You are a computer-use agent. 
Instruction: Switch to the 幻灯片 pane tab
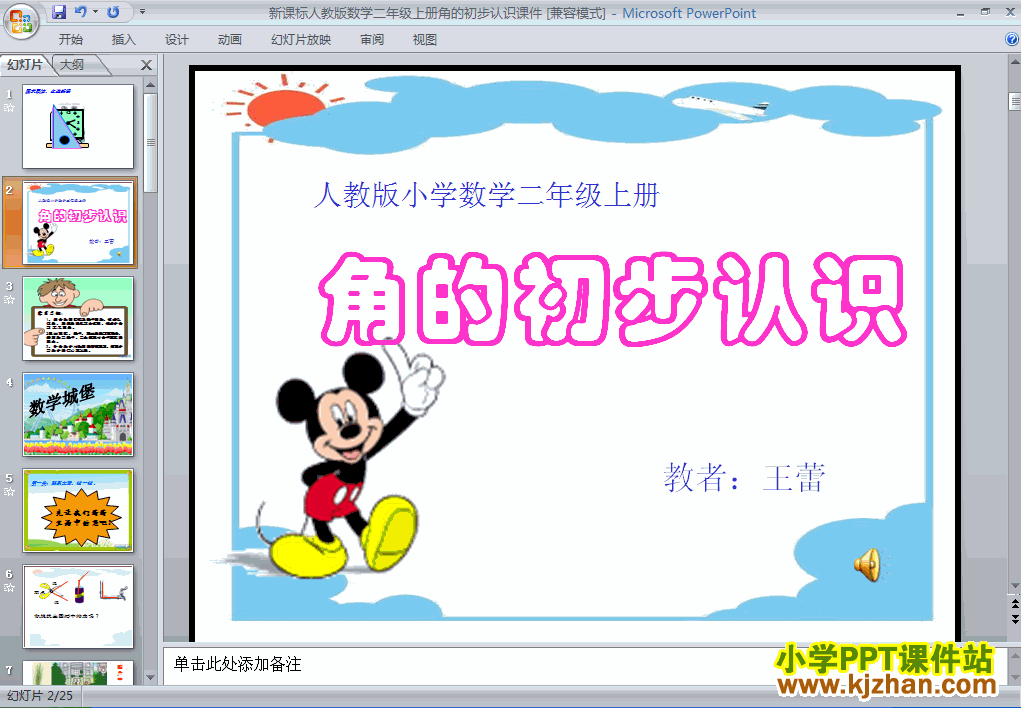click(25, 64)
